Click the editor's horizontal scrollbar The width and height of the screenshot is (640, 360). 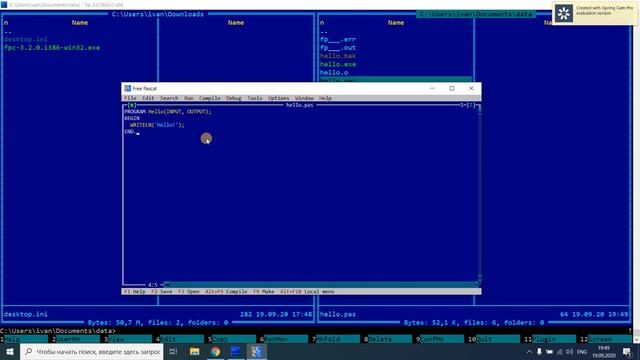320,284
